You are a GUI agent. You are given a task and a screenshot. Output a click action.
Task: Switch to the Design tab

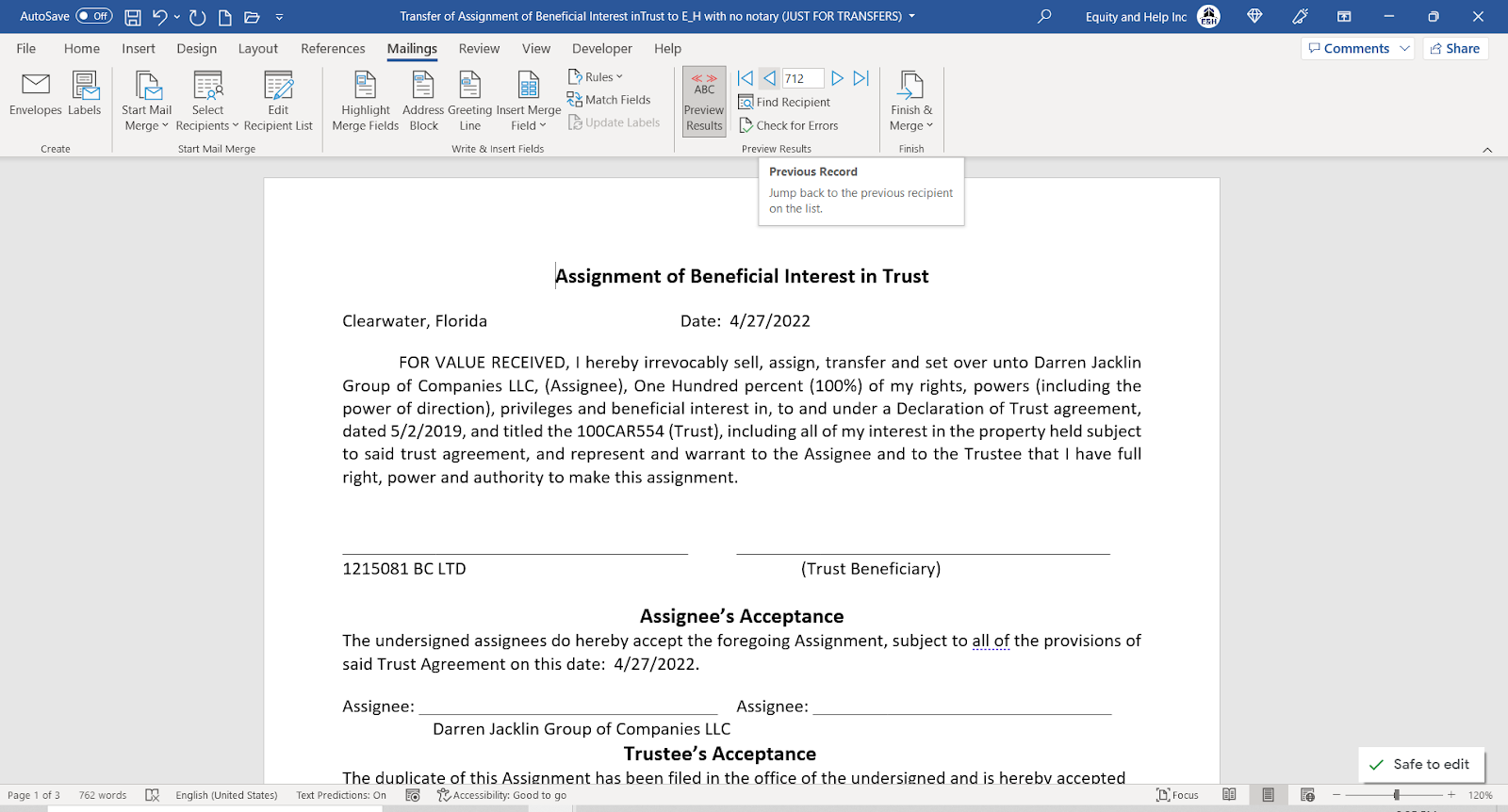click(x=197, y=48)
